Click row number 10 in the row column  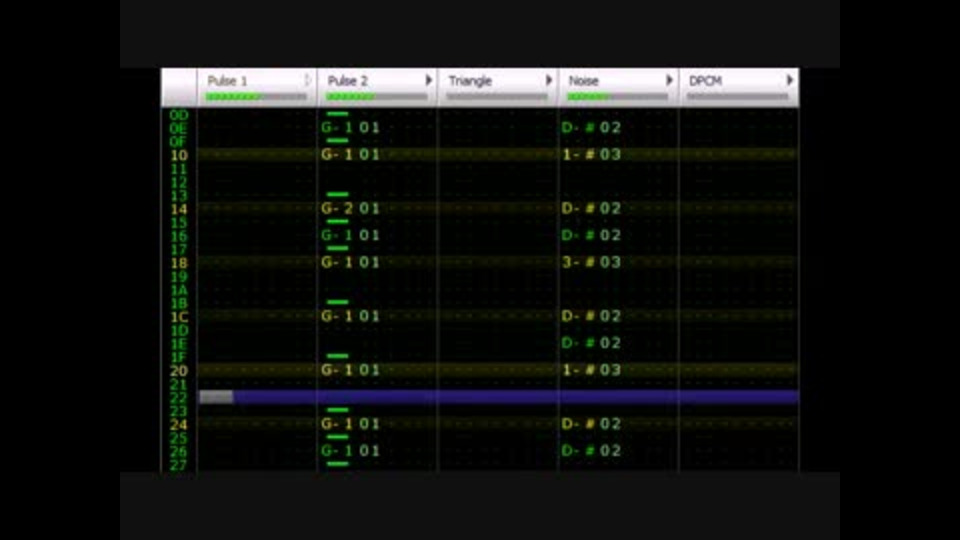click(x=179, y=155)
